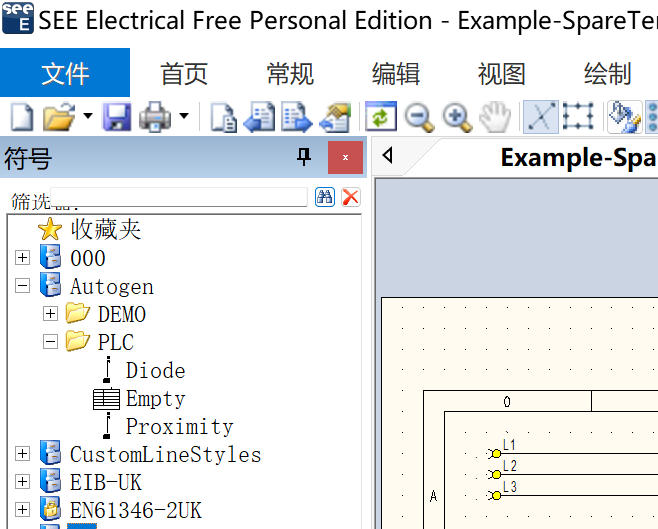This screenshot has height=529, width=658.
Task: Toggle the dotted square grid button
Action: pyautogui.click(x=578, y=116)
